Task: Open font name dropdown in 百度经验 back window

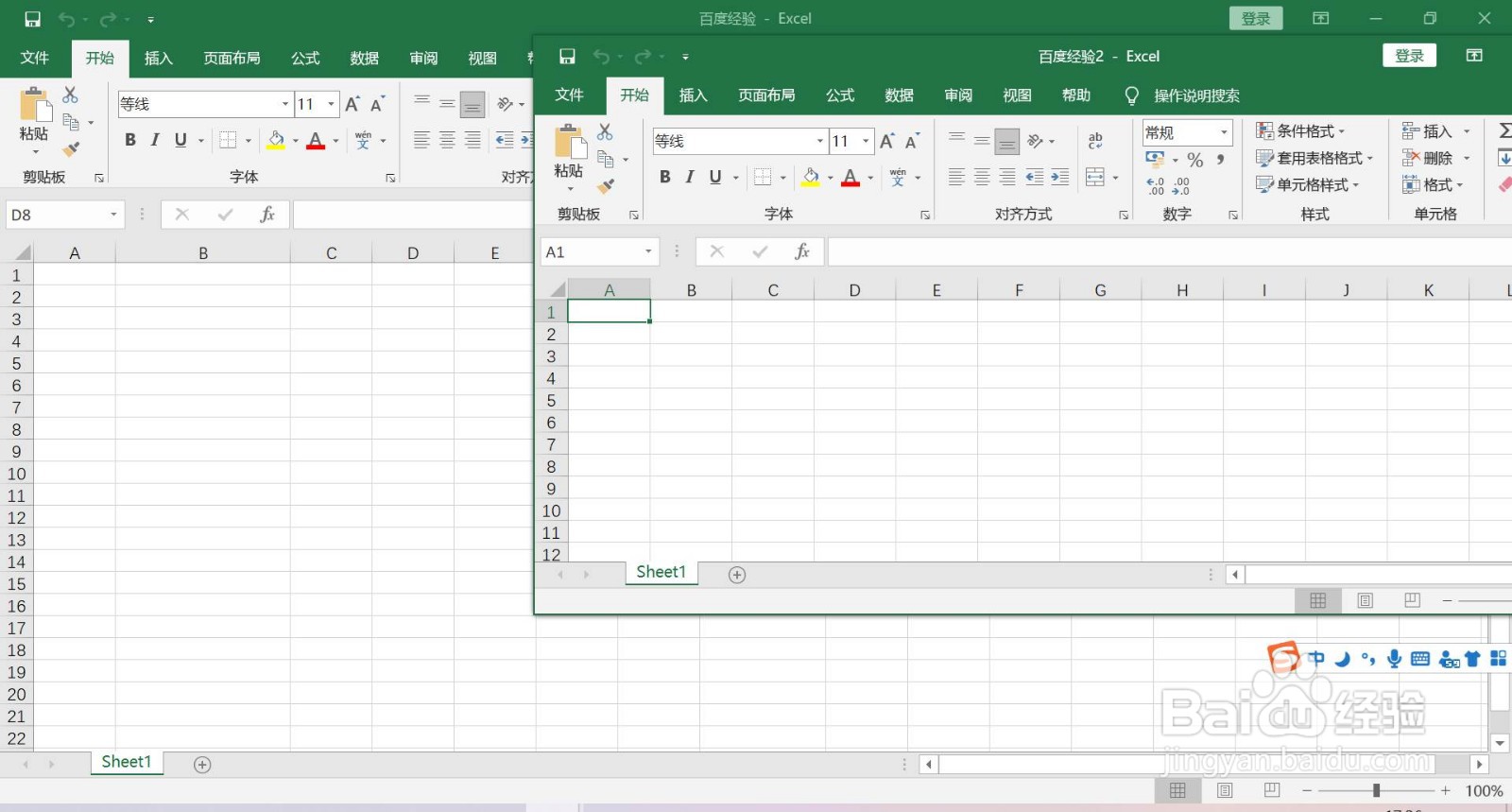Action: pos(285,104)
